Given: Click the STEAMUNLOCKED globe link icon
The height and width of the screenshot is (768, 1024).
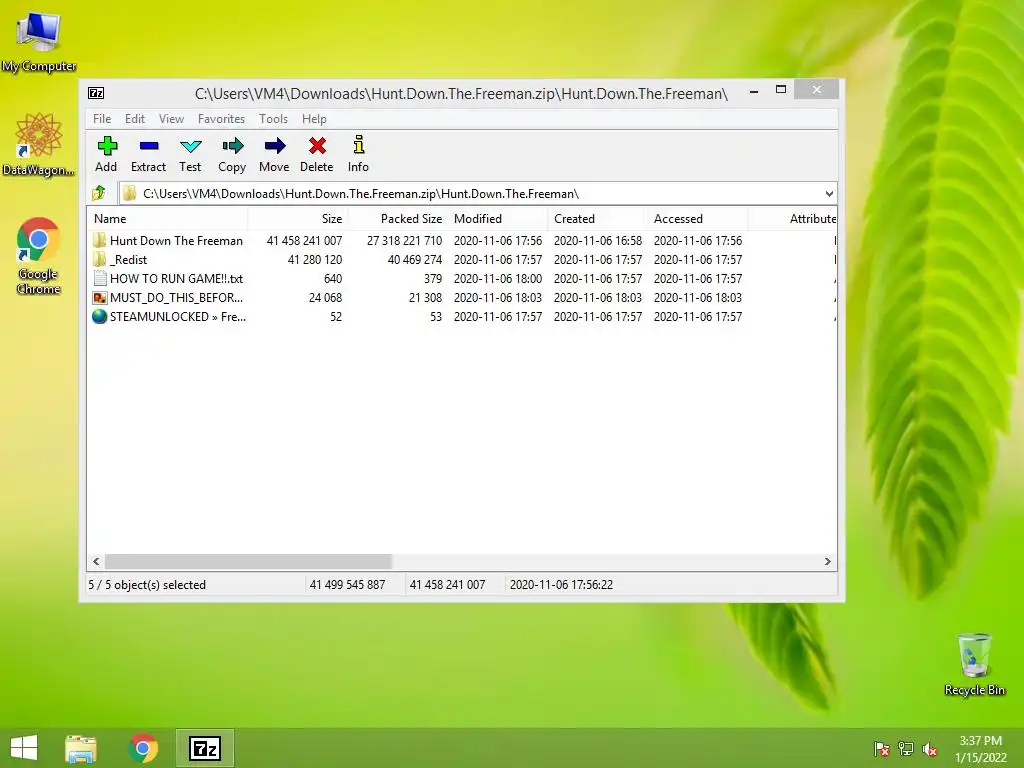Looking at the screenshot, I should 99,317.
